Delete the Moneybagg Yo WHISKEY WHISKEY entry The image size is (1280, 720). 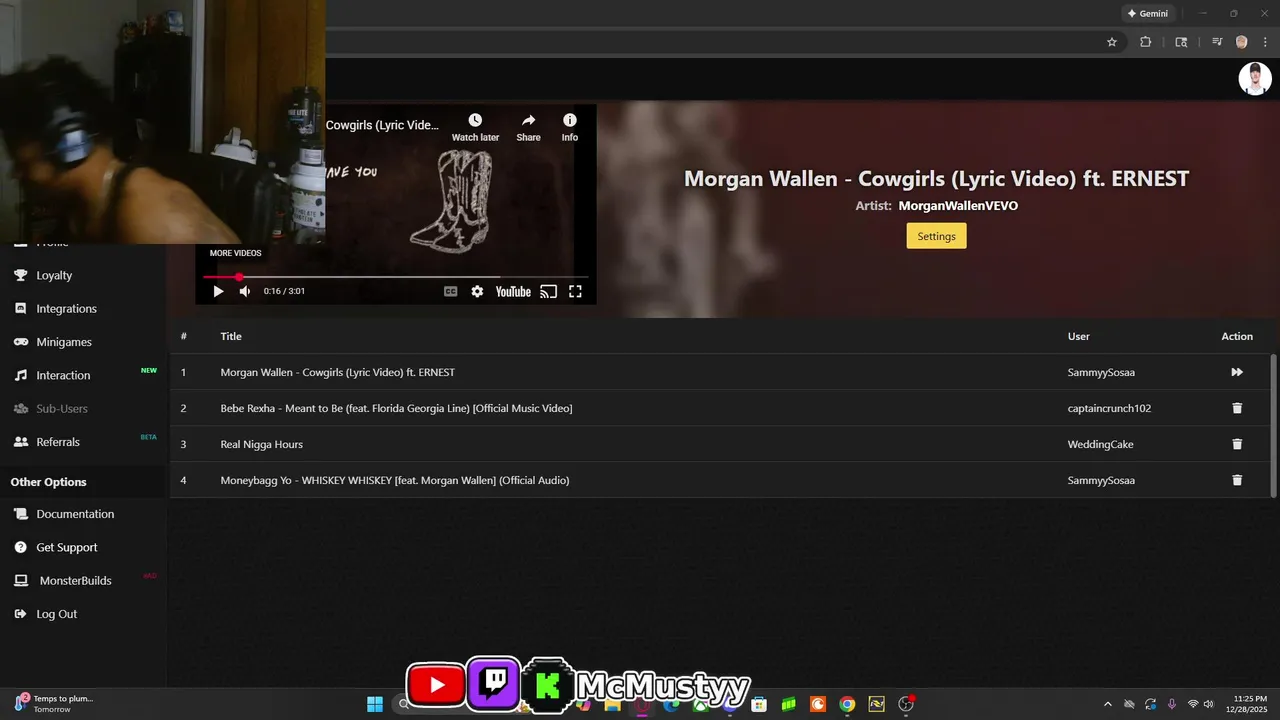click(x=1237, y=480)
